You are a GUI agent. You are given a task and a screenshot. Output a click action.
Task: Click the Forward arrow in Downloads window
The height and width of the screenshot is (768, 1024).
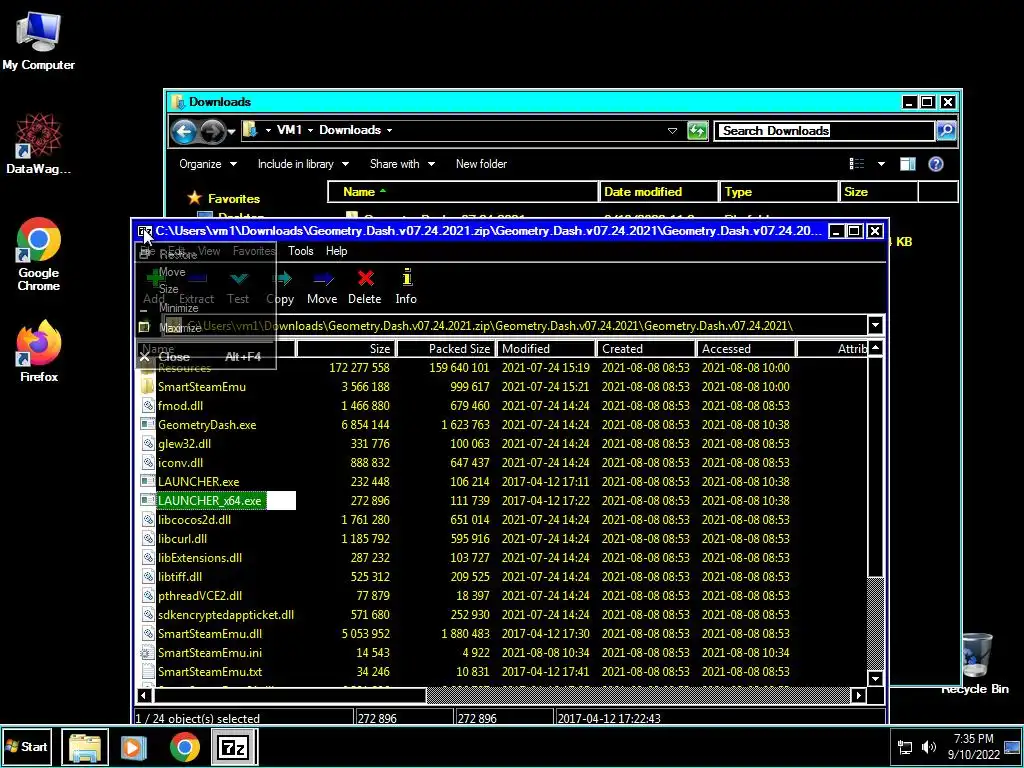[x=212, y=131]
